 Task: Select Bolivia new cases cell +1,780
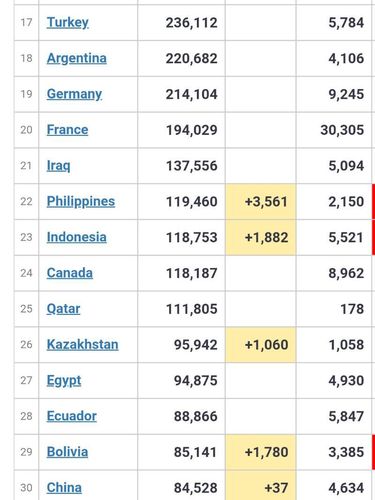pos(261,452)
